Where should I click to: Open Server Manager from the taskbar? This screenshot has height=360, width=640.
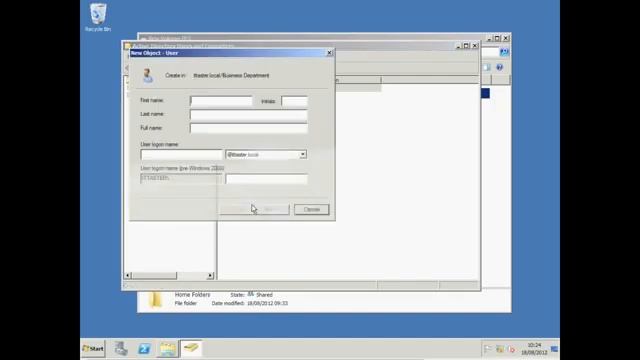point(121,349)
